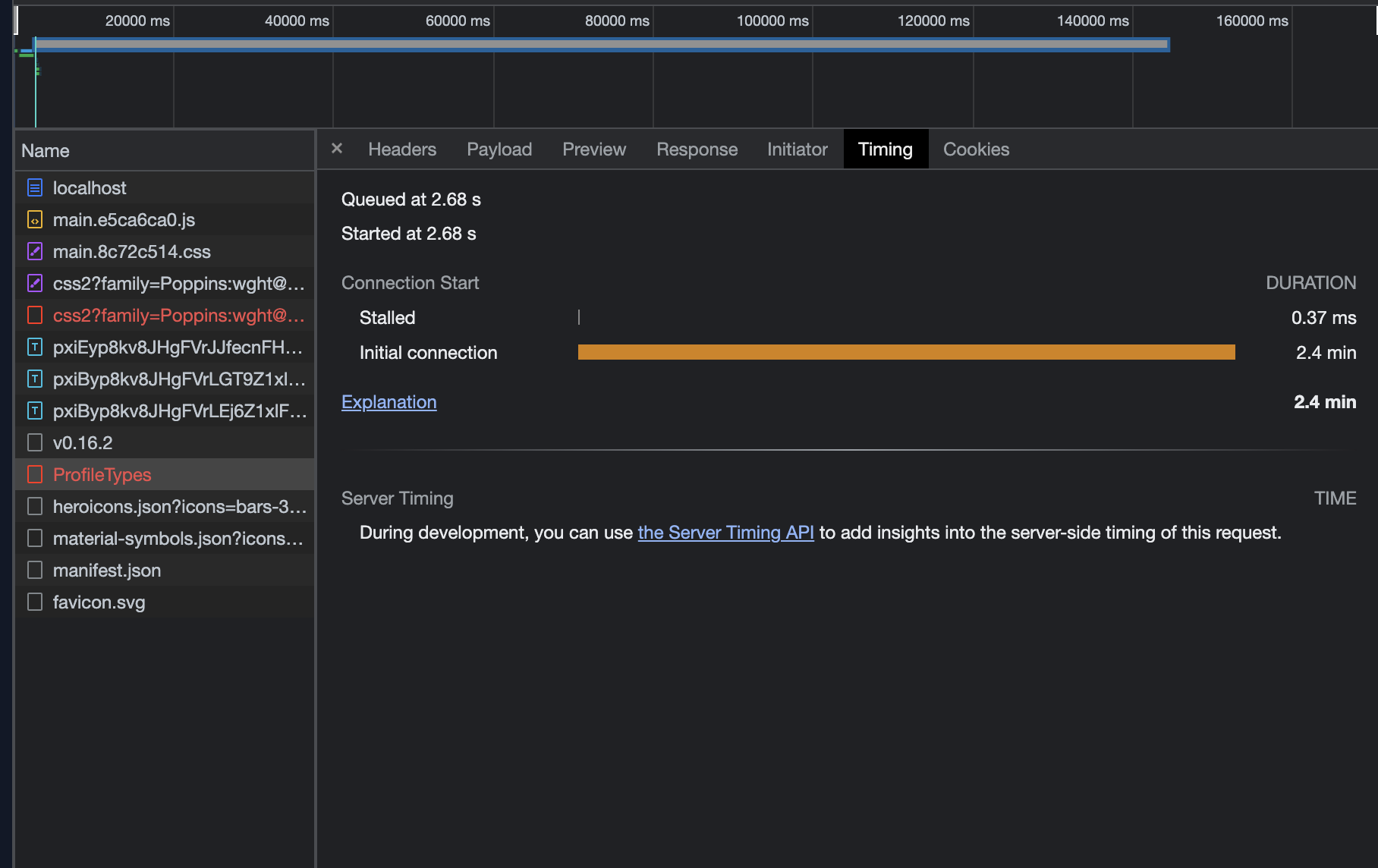1378x868 pixels.
Task: Click the icon beside heroicons.json request
Action: click(x=34, y=506)
